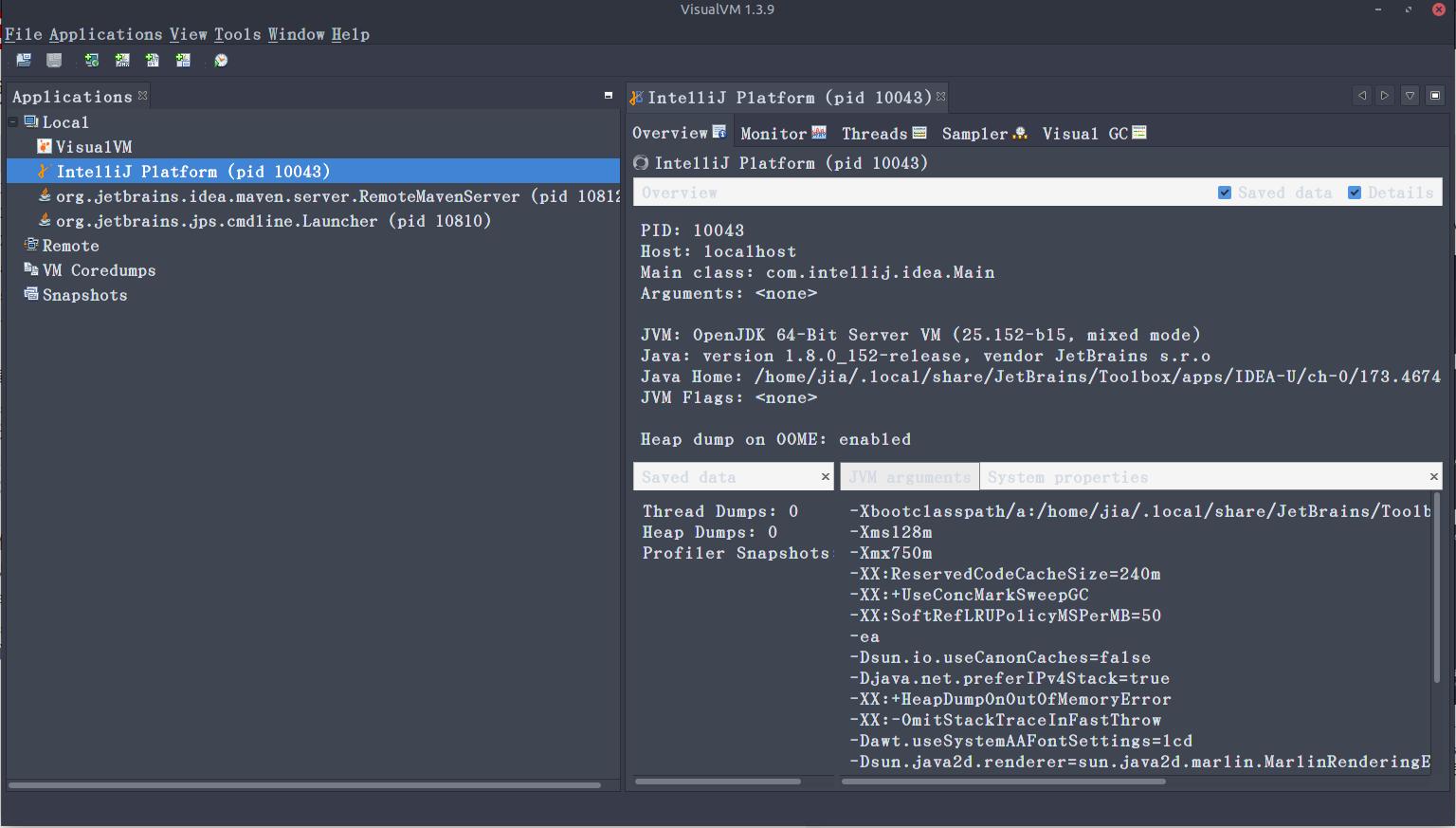The height and width of the screenshot is (828, 1456).
Task: Click the Add JMX Connection toolbar icon
Action: (122, 61)
